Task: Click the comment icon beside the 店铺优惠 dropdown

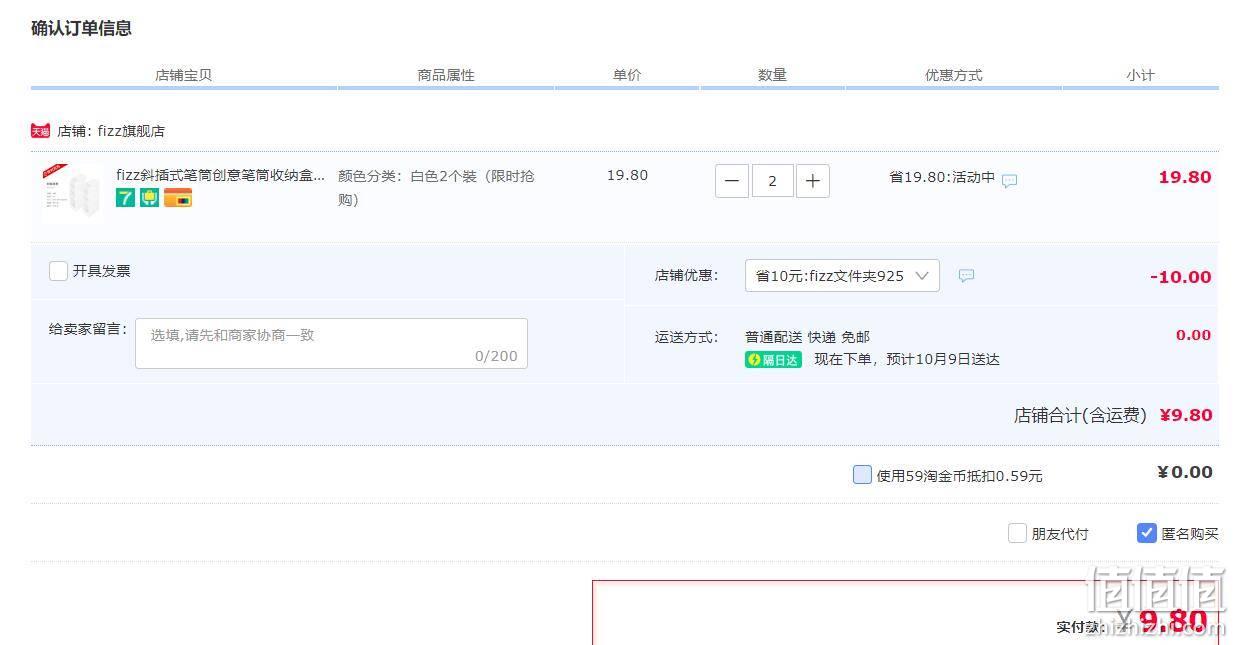Action: tap(966, 275)
